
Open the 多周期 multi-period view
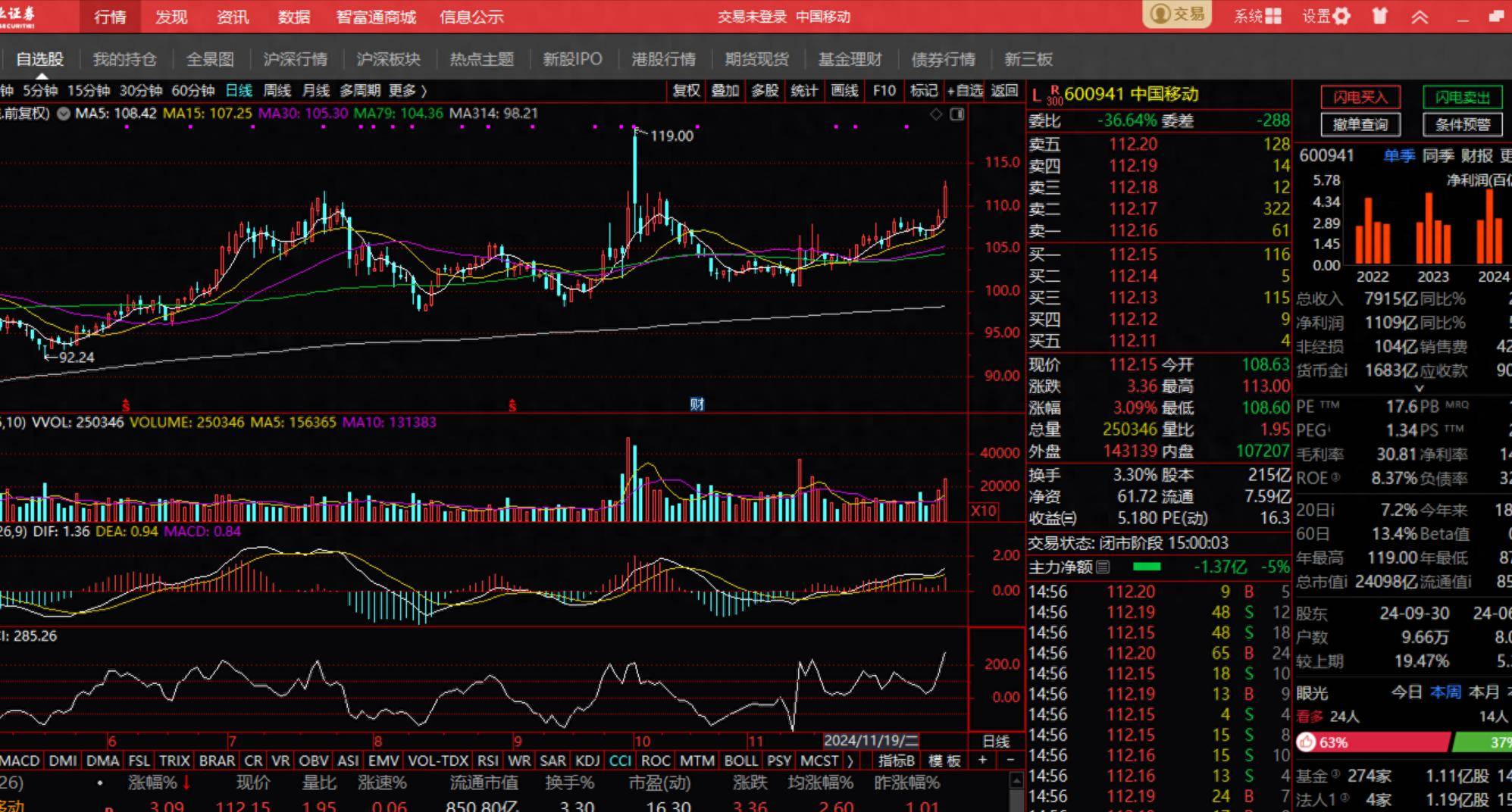point(359,91)
